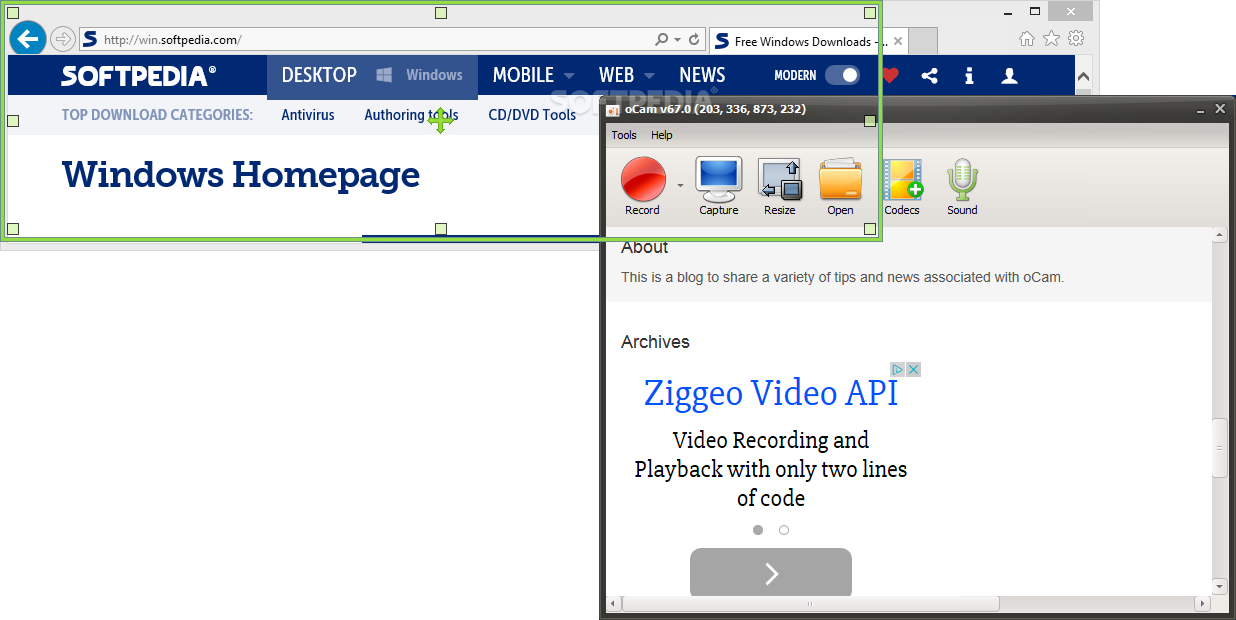
Task: Go back with the browser back arrow
Action: pos(28,39)
